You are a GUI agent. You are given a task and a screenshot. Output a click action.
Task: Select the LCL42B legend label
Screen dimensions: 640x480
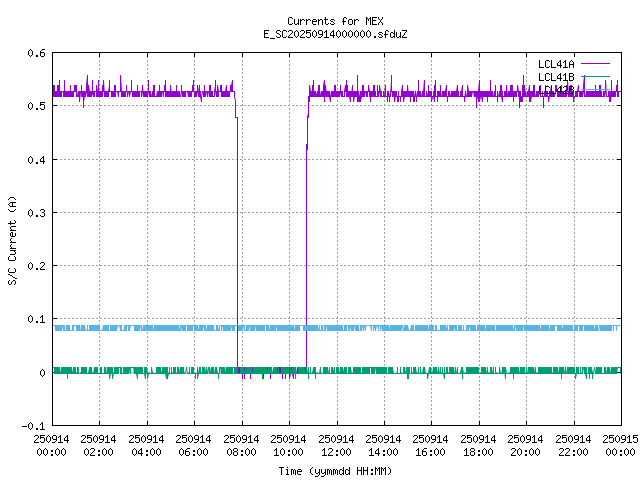(556, 90)
